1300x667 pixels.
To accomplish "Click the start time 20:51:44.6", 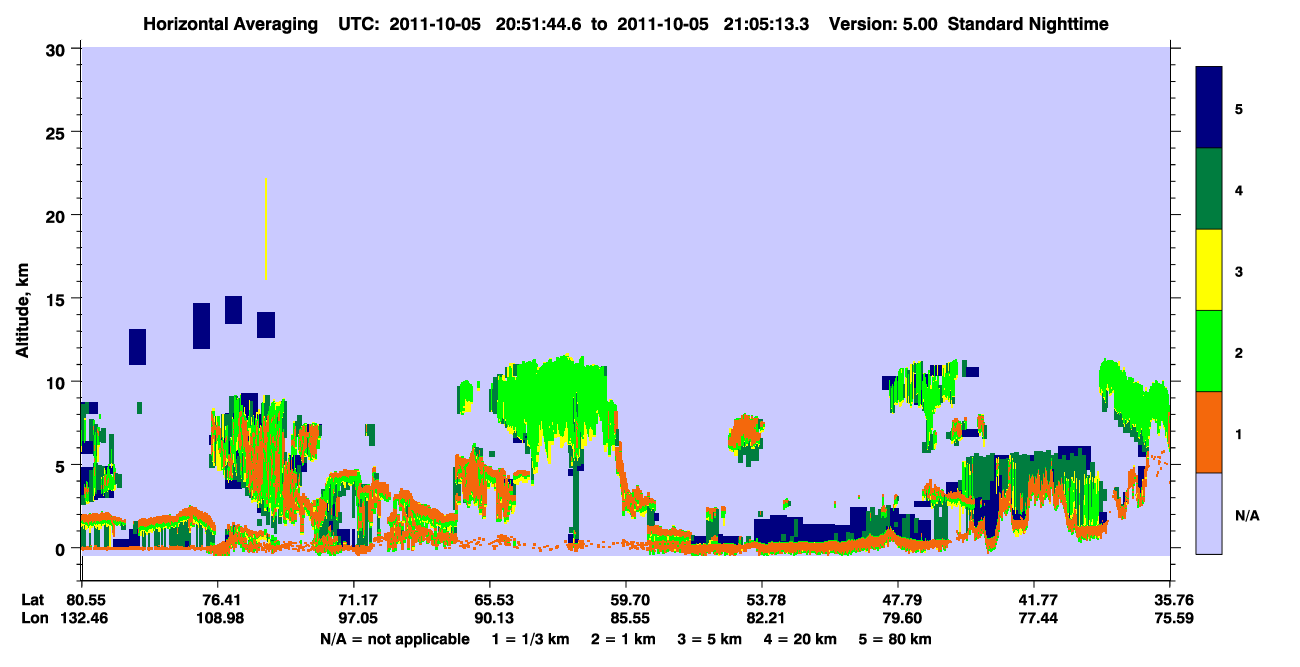I will coord(541,23).
